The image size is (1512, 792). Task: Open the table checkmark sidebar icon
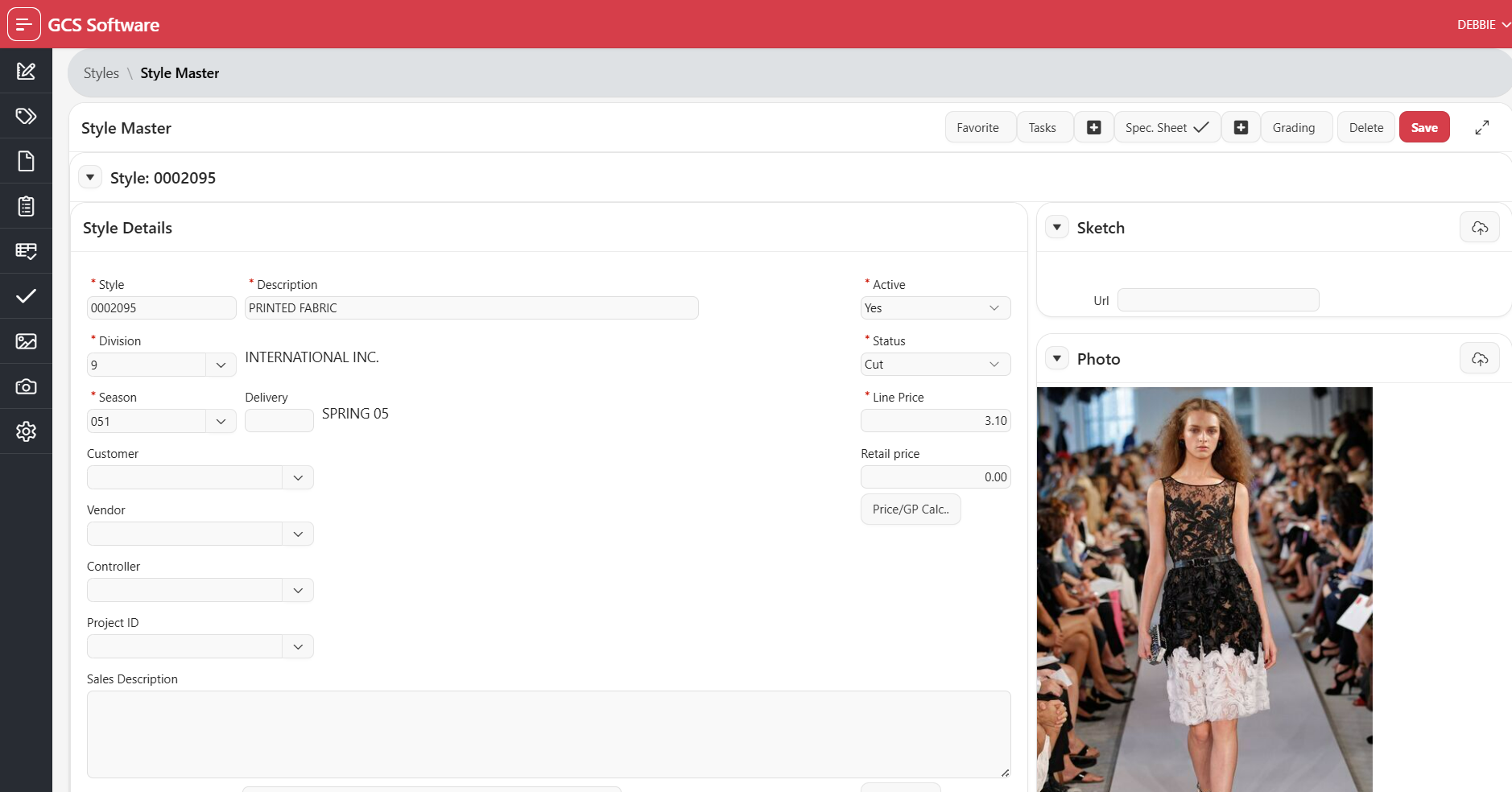click(26, 251)
